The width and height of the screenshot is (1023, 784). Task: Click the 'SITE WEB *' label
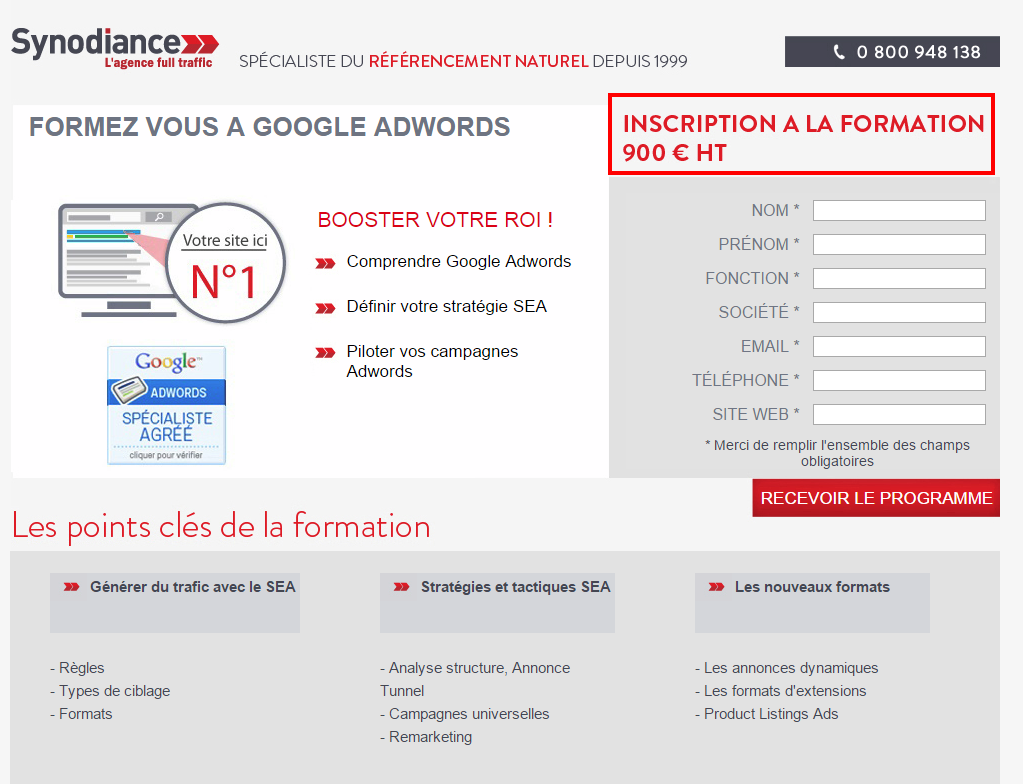tap(756, 414)
